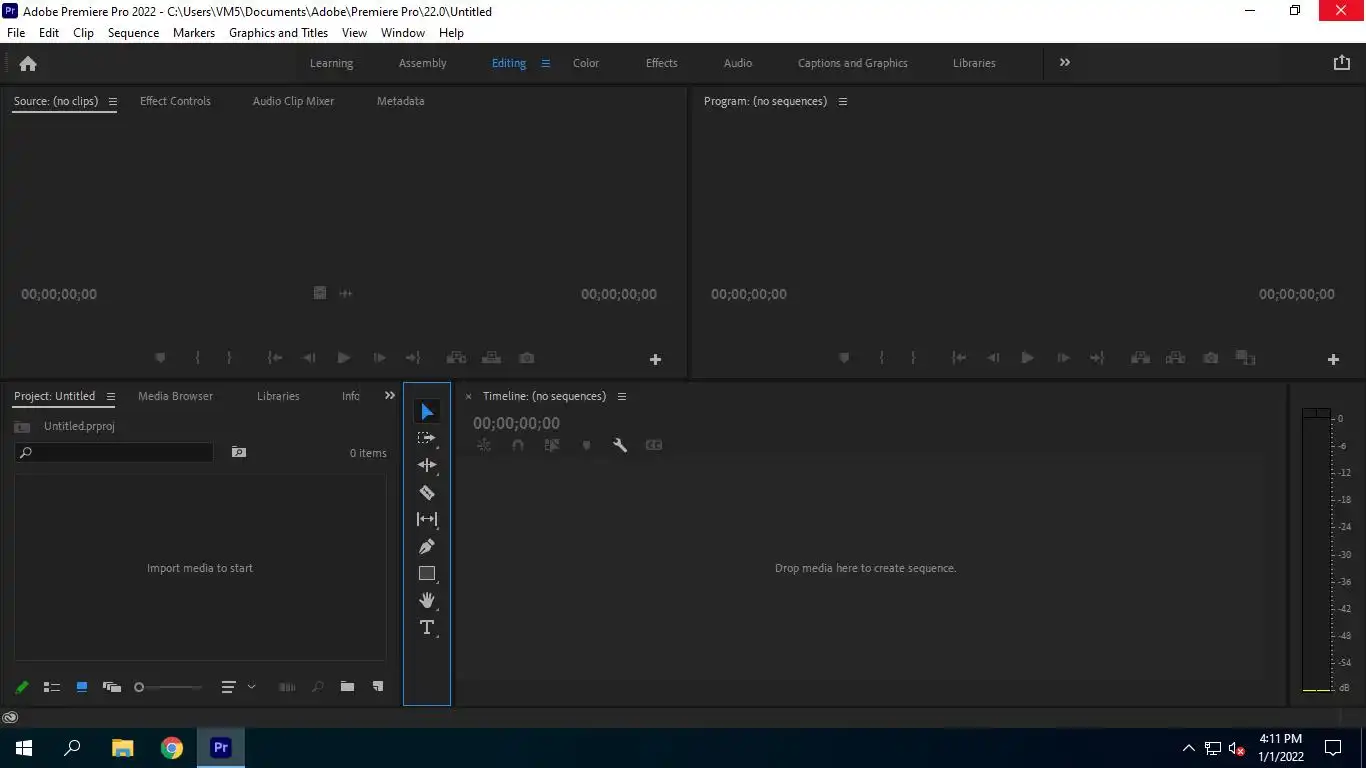Switch to Color workspace
Viewport: 1366px width, 768px height.
[x=586, y=63]
